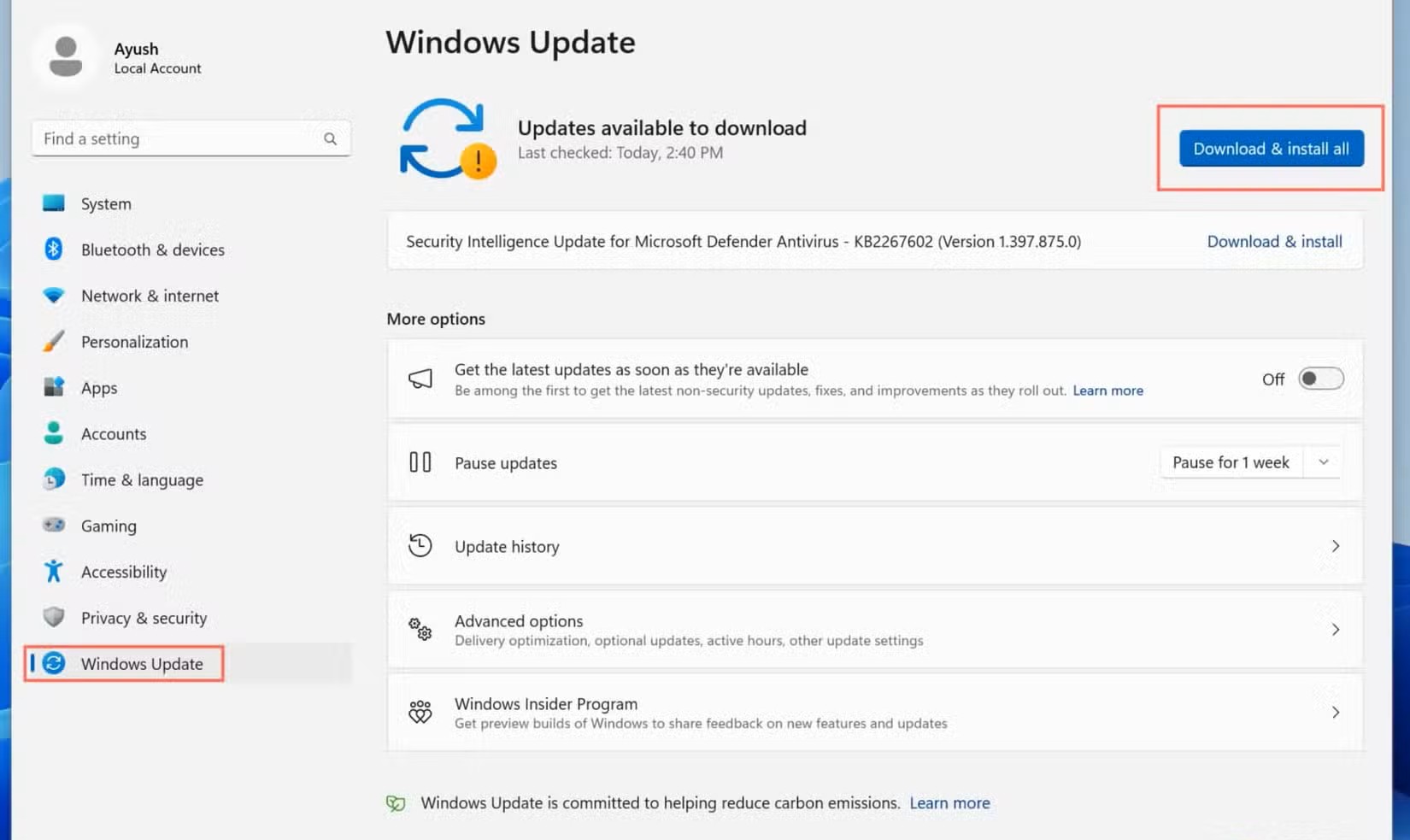Open Bluetooth & devices settings

point(53,249)
